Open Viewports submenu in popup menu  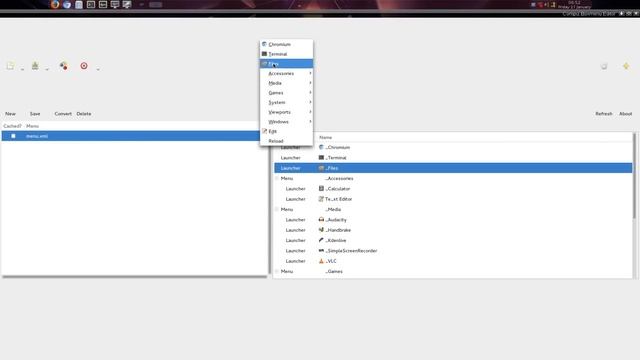point(287,112)
